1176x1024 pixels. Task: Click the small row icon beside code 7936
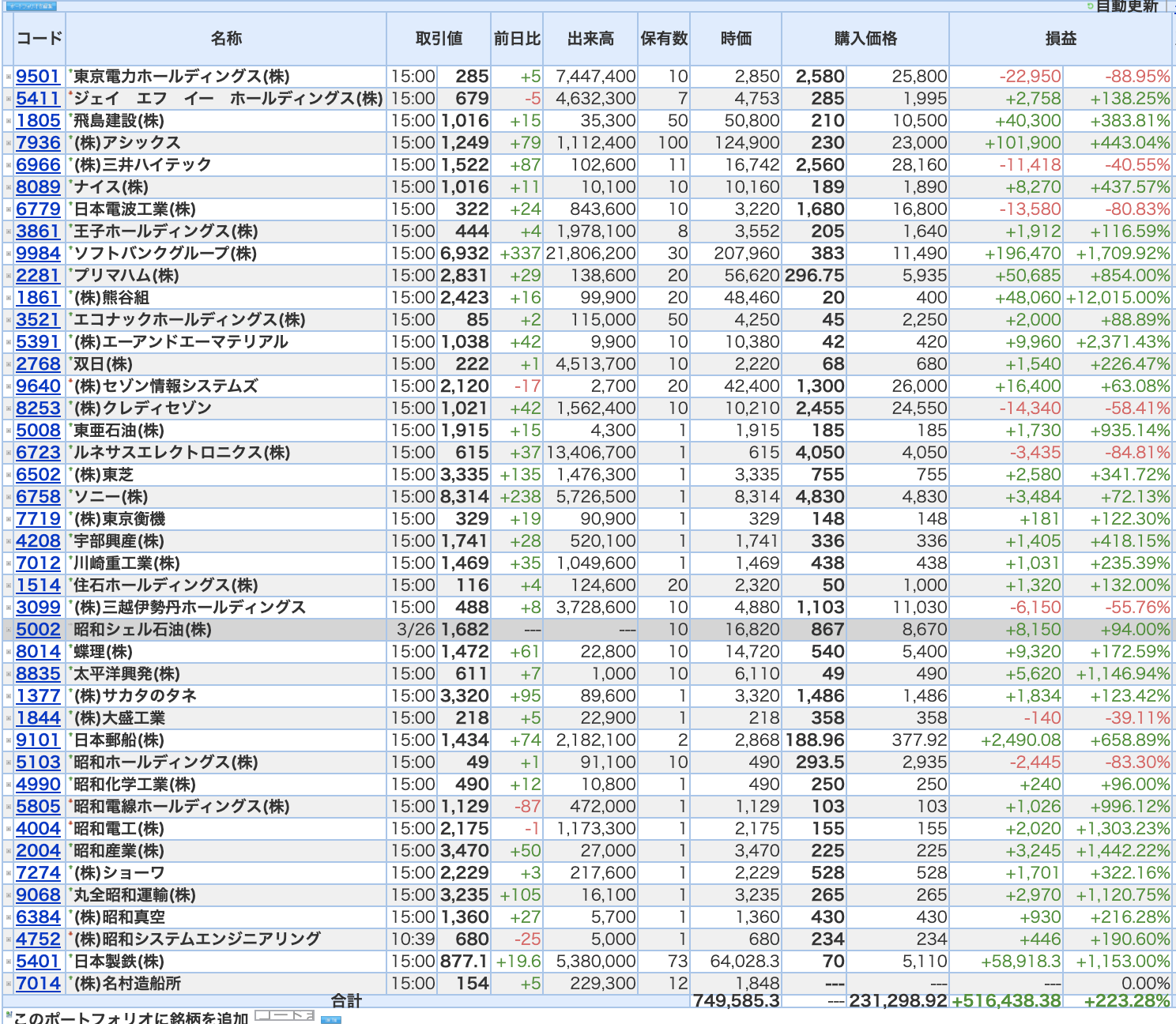pyautogui.click(x=8, y=143)
